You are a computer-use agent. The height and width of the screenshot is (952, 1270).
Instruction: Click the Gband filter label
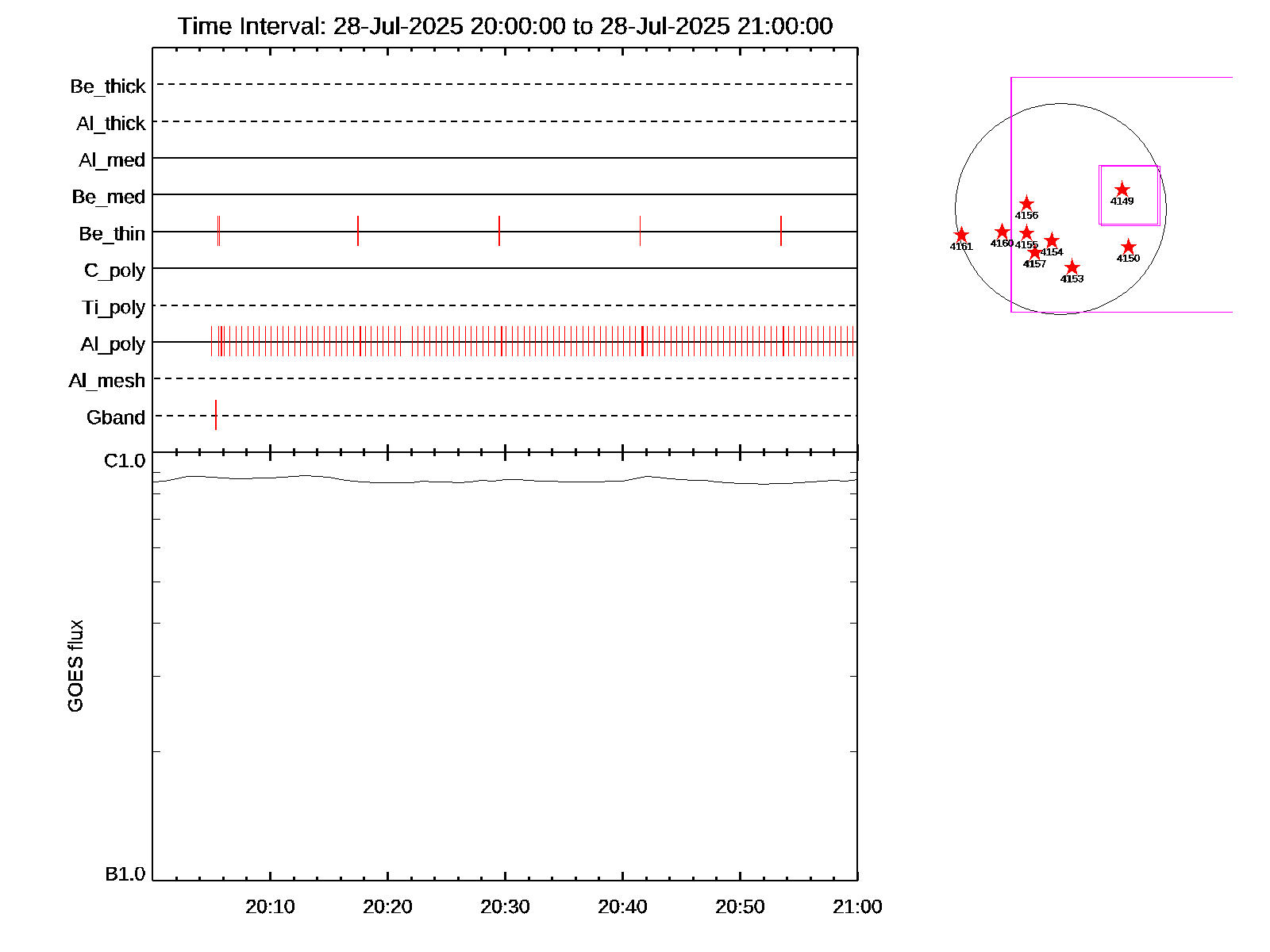click(x=116, y=417)
